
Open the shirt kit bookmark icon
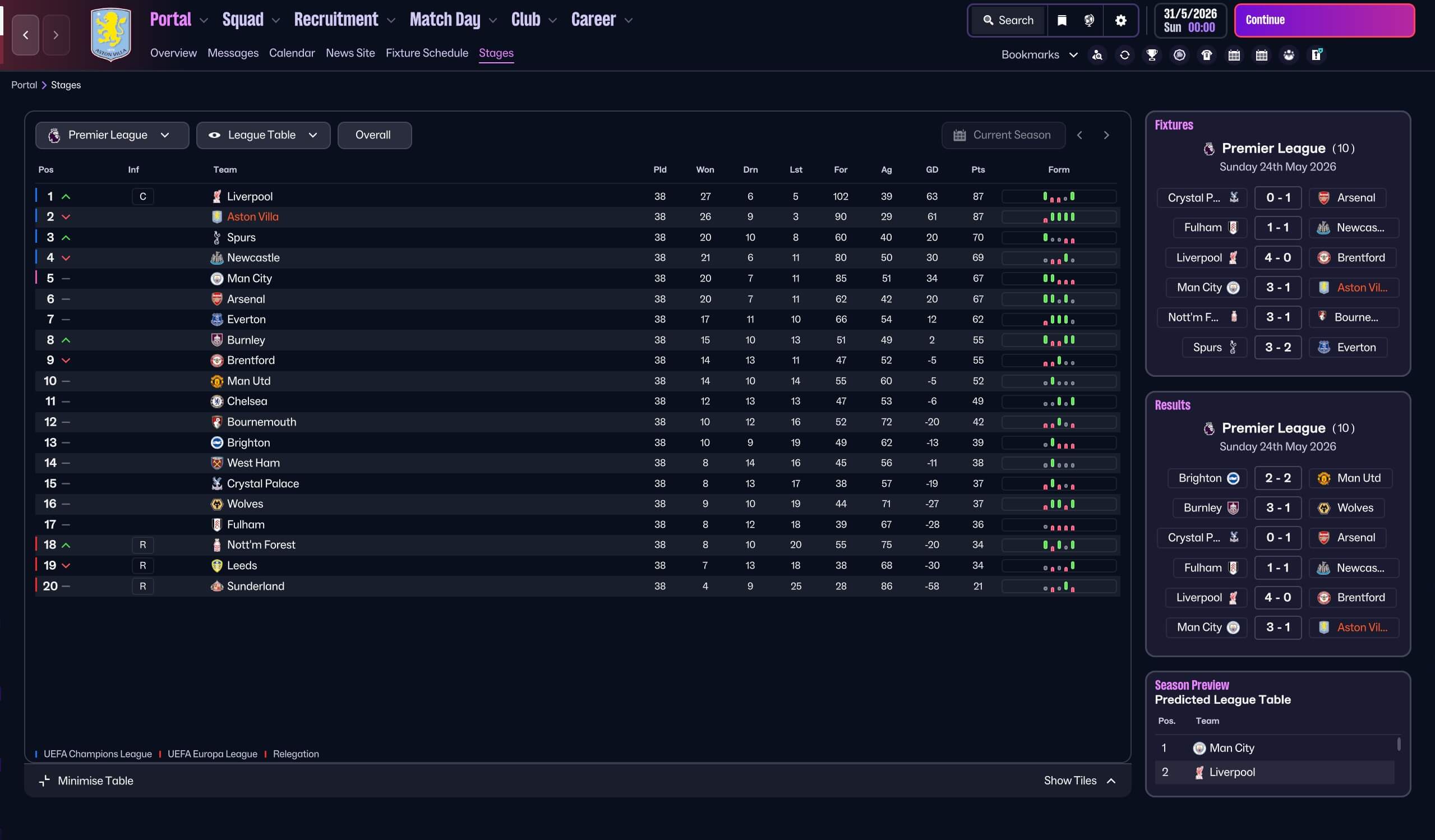pos(1207,56)
